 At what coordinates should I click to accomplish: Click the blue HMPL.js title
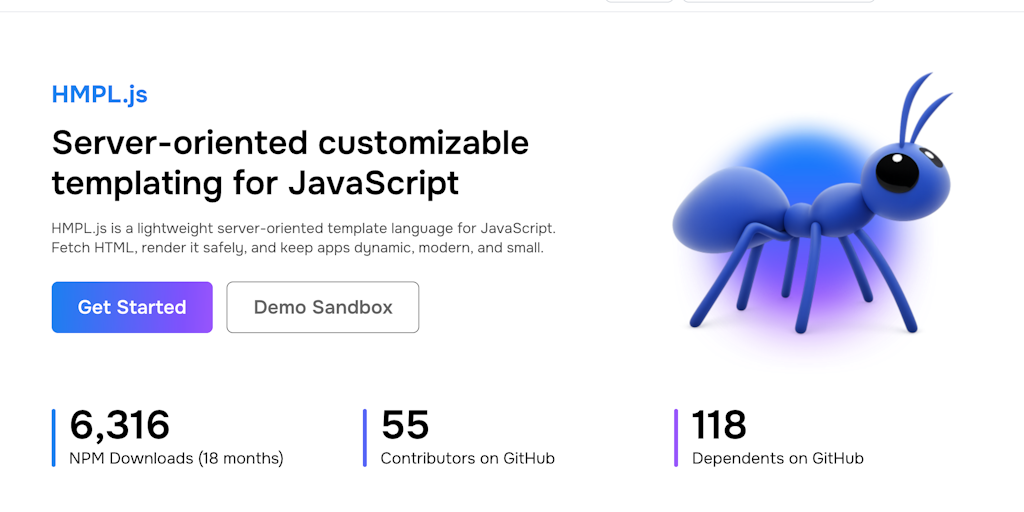pyautogui.click(x=100, y=94)
